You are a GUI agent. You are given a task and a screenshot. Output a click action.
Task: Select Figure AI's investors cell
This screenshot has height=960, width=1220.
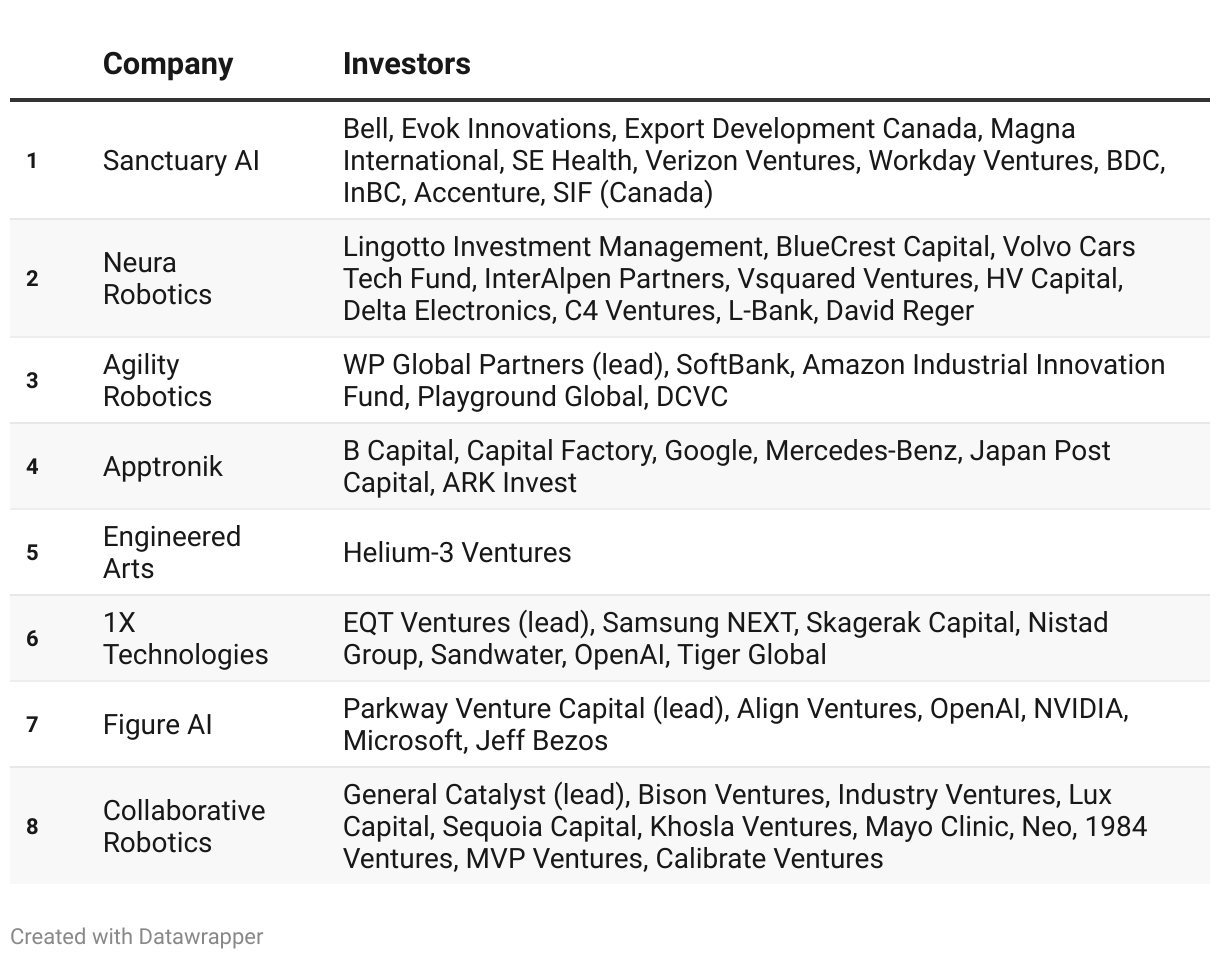(x=735, y=724)
